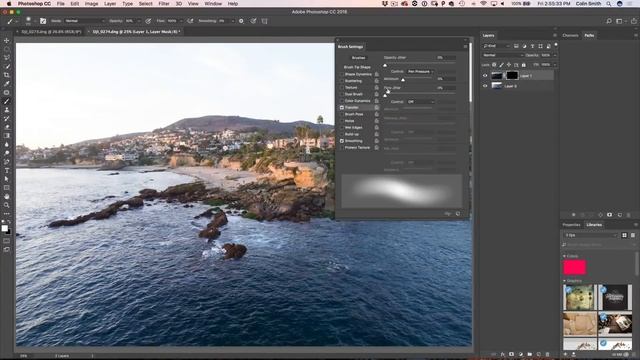Viewport: 640px width, 360px height.
Task: Open layer filter Kind dropdown
Action: pyautogui.click(x=496, y=46)
